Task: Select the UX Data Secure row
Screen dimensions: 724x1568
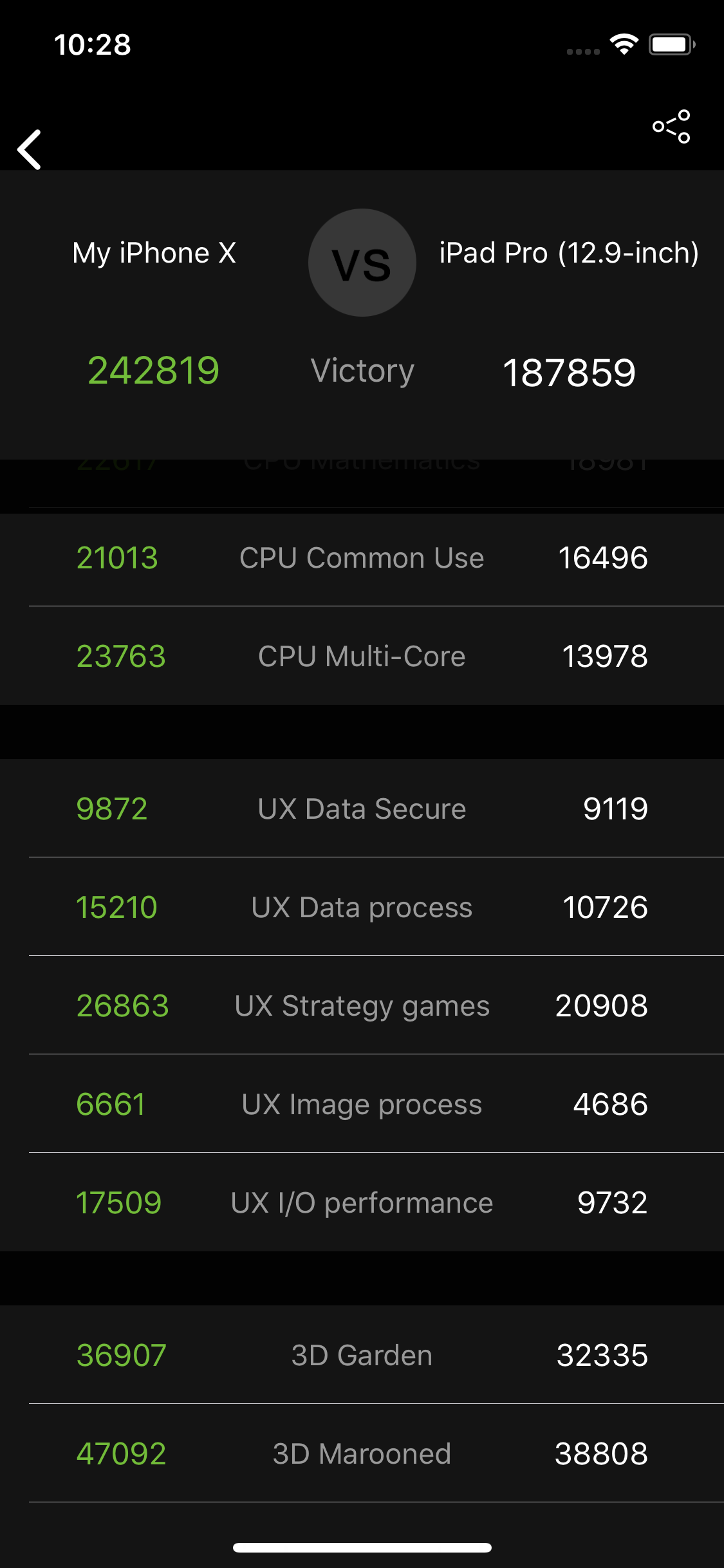Action: point(362,808)
